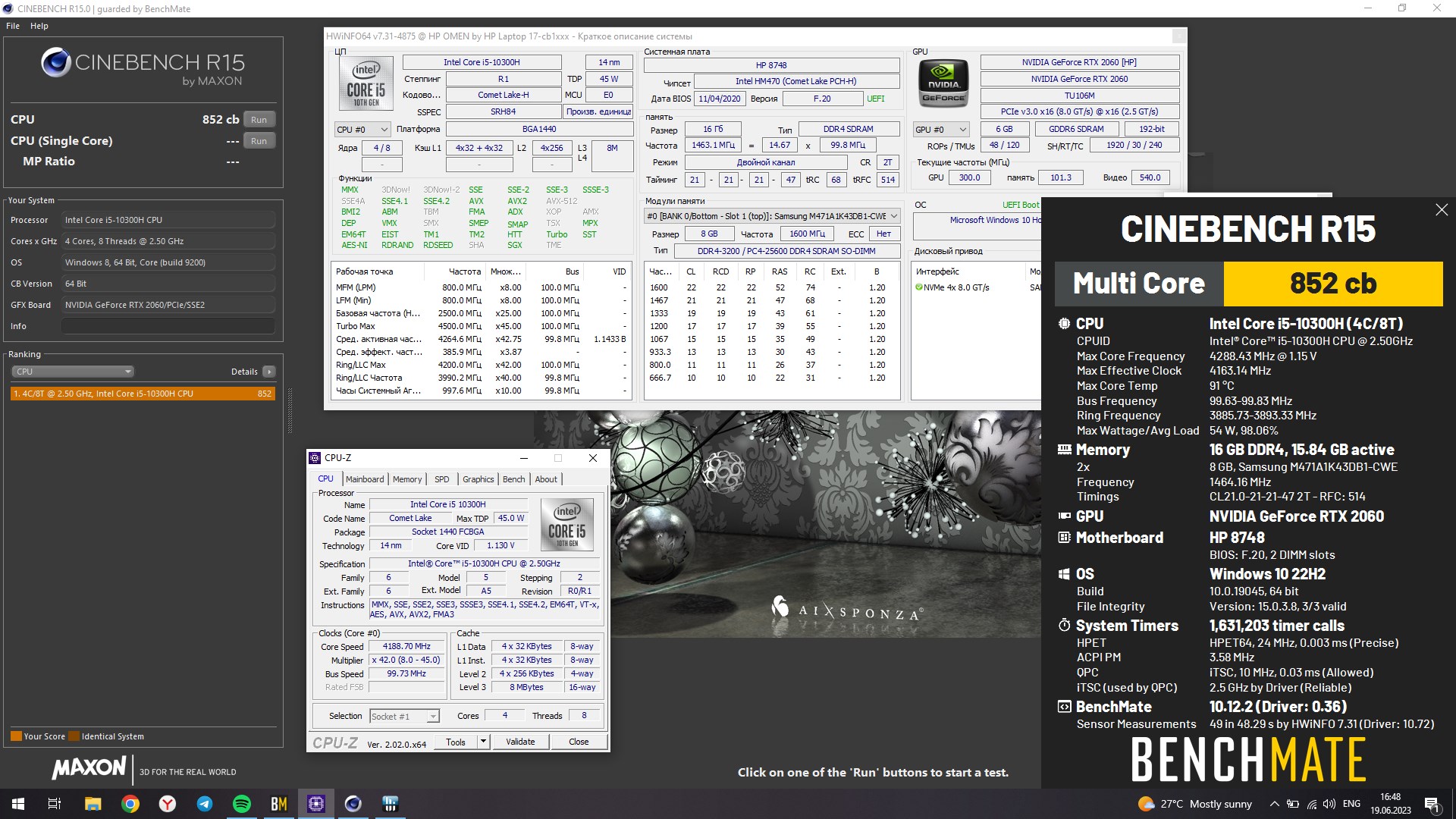Click the Cinebench R15 logo icon
This screenshot has width=1456, height=819.
pyautogui.click(x=56, y=62)
